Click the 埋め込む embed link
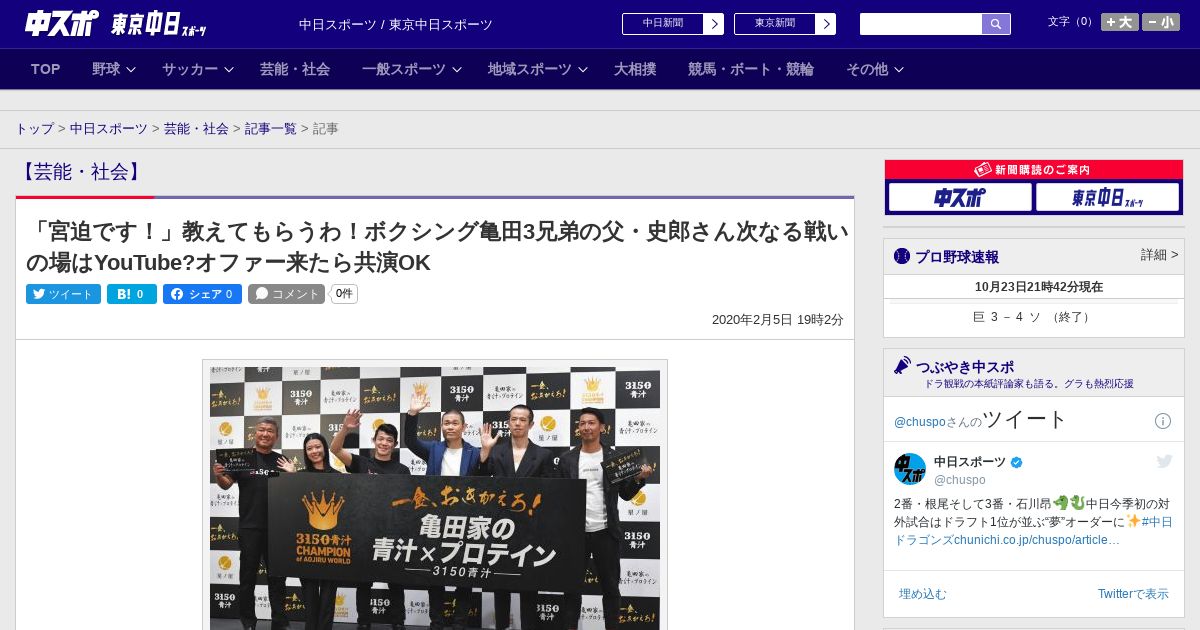The width and height of the screenshot is (1200, 630). 922,594
